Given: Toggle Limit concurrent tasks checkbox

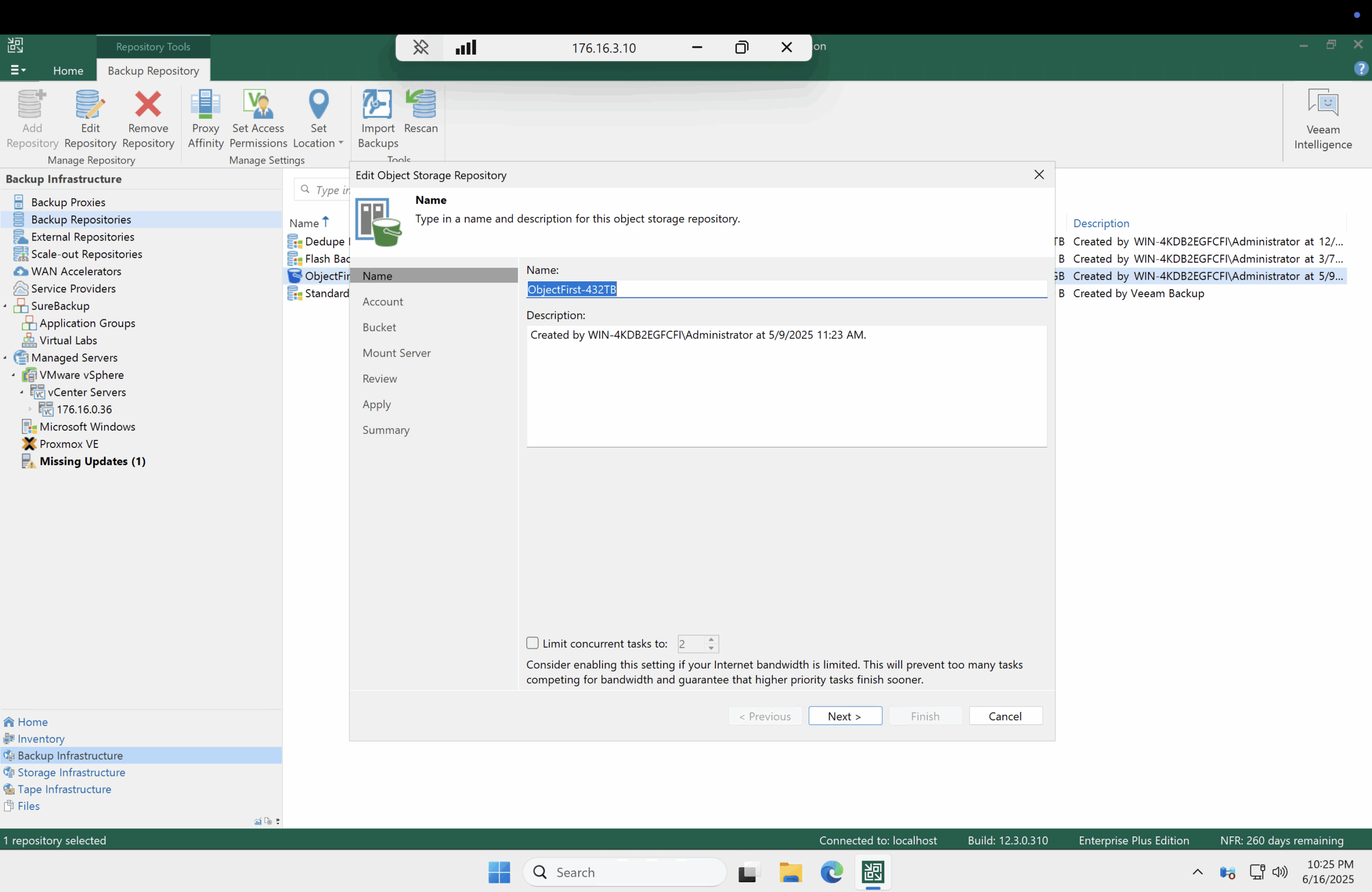Looking at the screenshot, I should click(x=532, y=642).
